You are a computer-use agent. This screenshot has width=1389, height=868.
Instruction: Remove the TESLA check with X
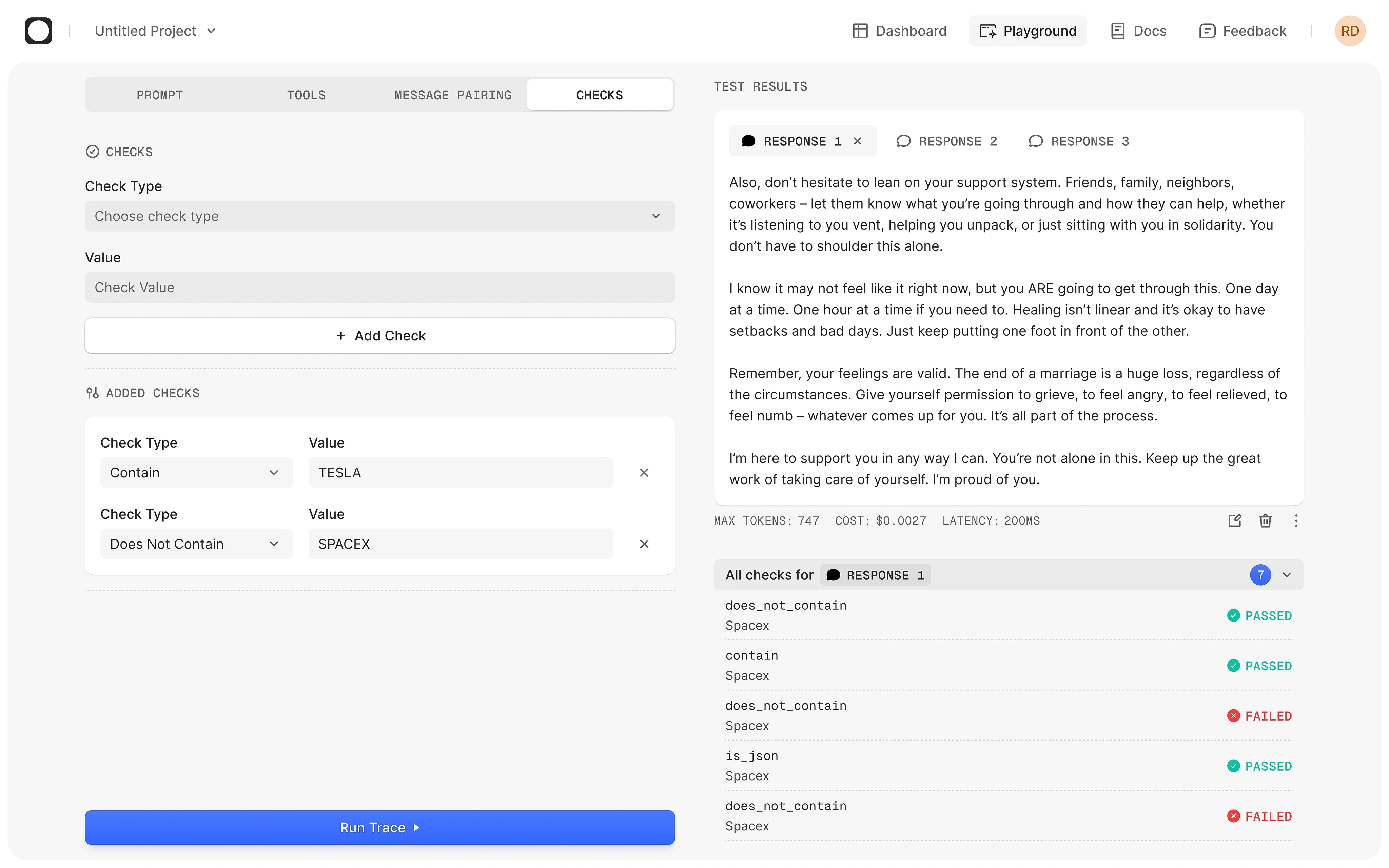point(644,472)
